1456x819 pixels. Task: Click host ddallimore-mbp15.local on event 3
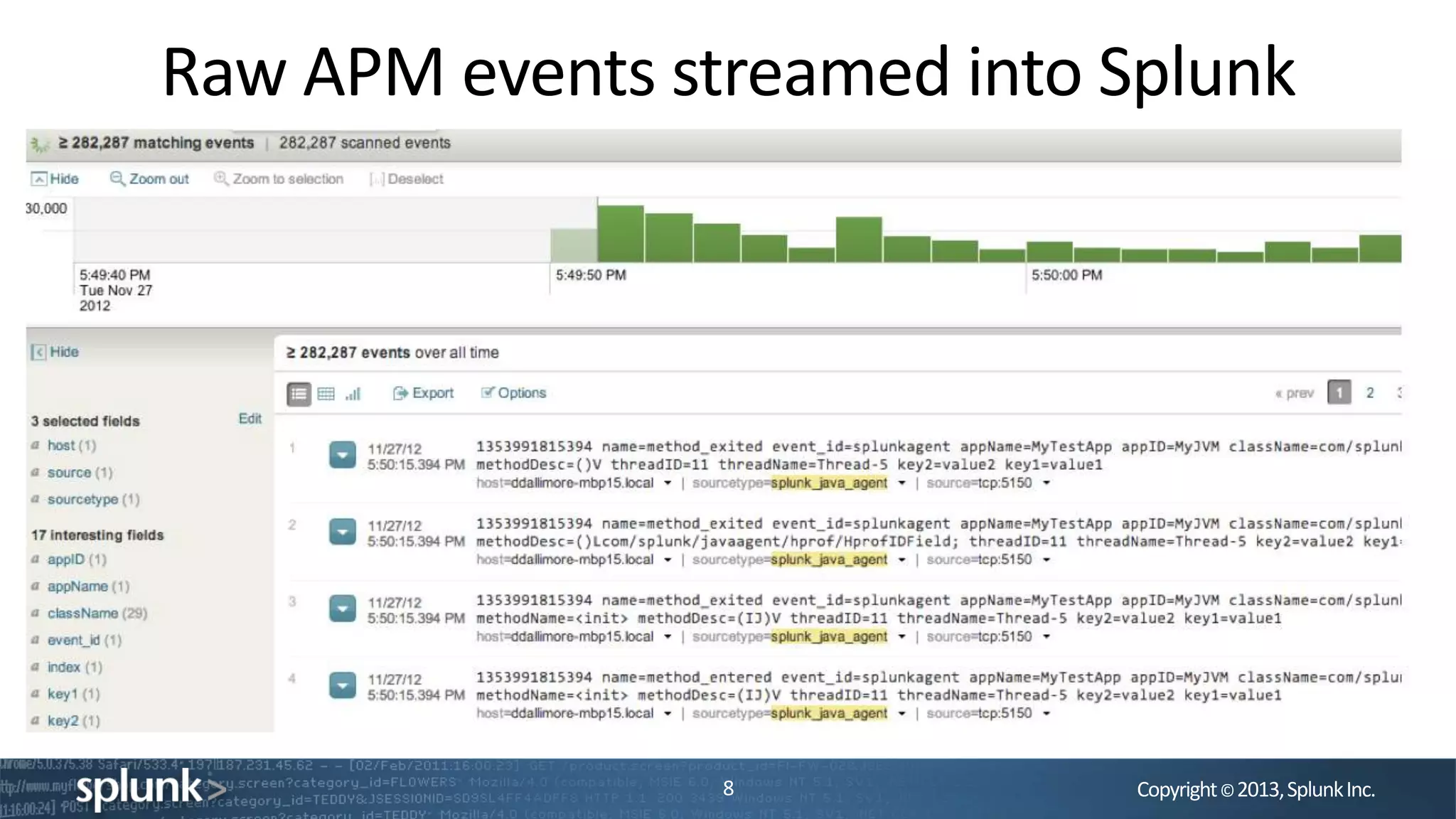coord(582,636)
